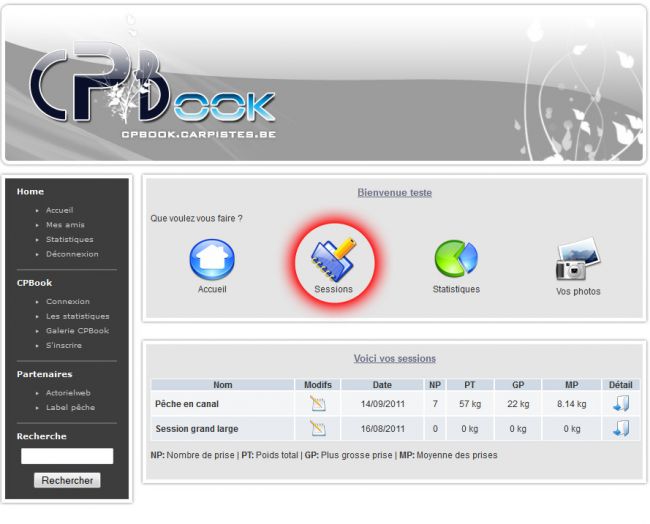The height and width of the screenshot is (524, 650).
Task: Click the MP column header
Action: click(572, 385)
